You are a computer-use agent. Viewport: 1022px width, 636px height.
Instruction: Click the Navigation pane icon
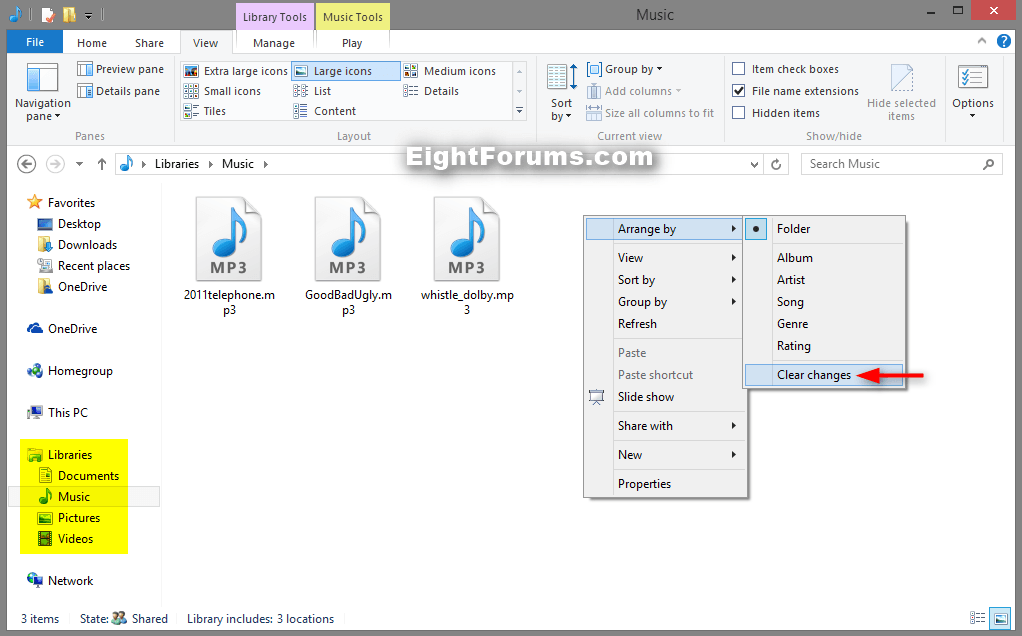pos(42,80)
